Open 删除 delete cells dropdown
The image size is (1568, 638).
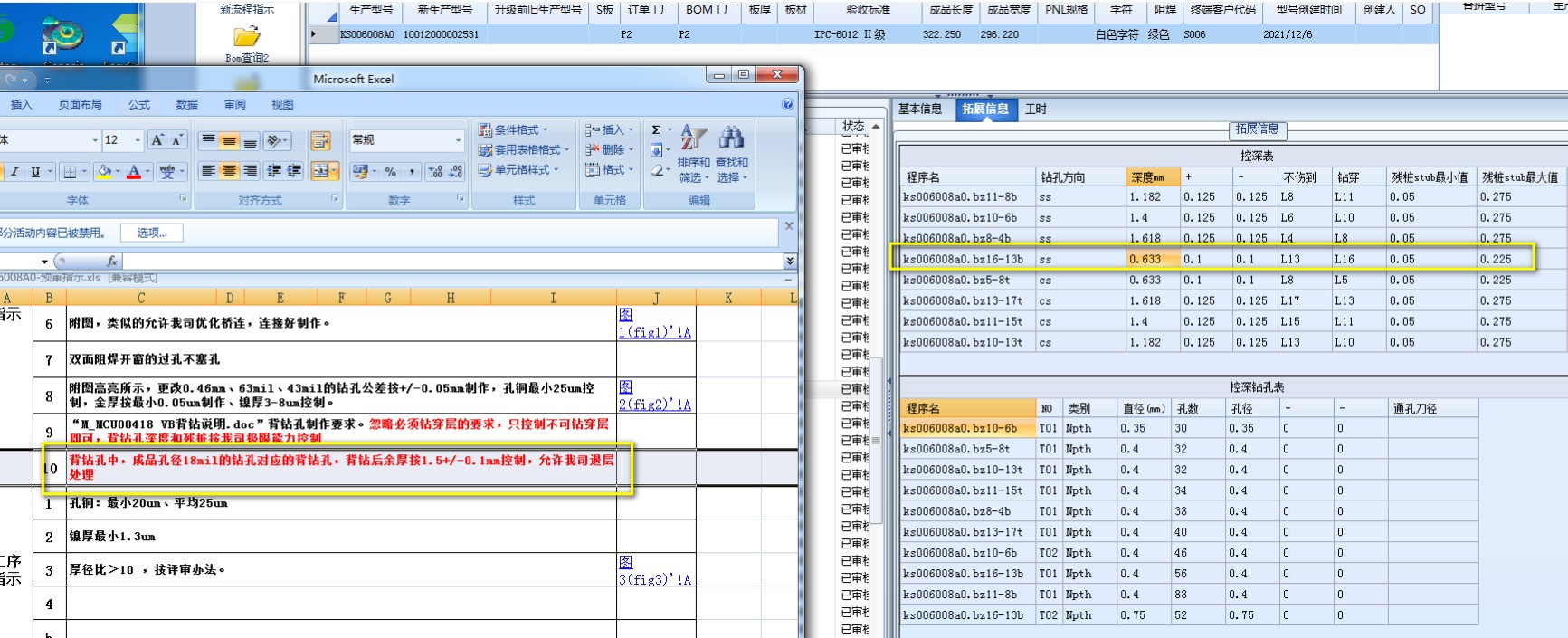[610, 149]
